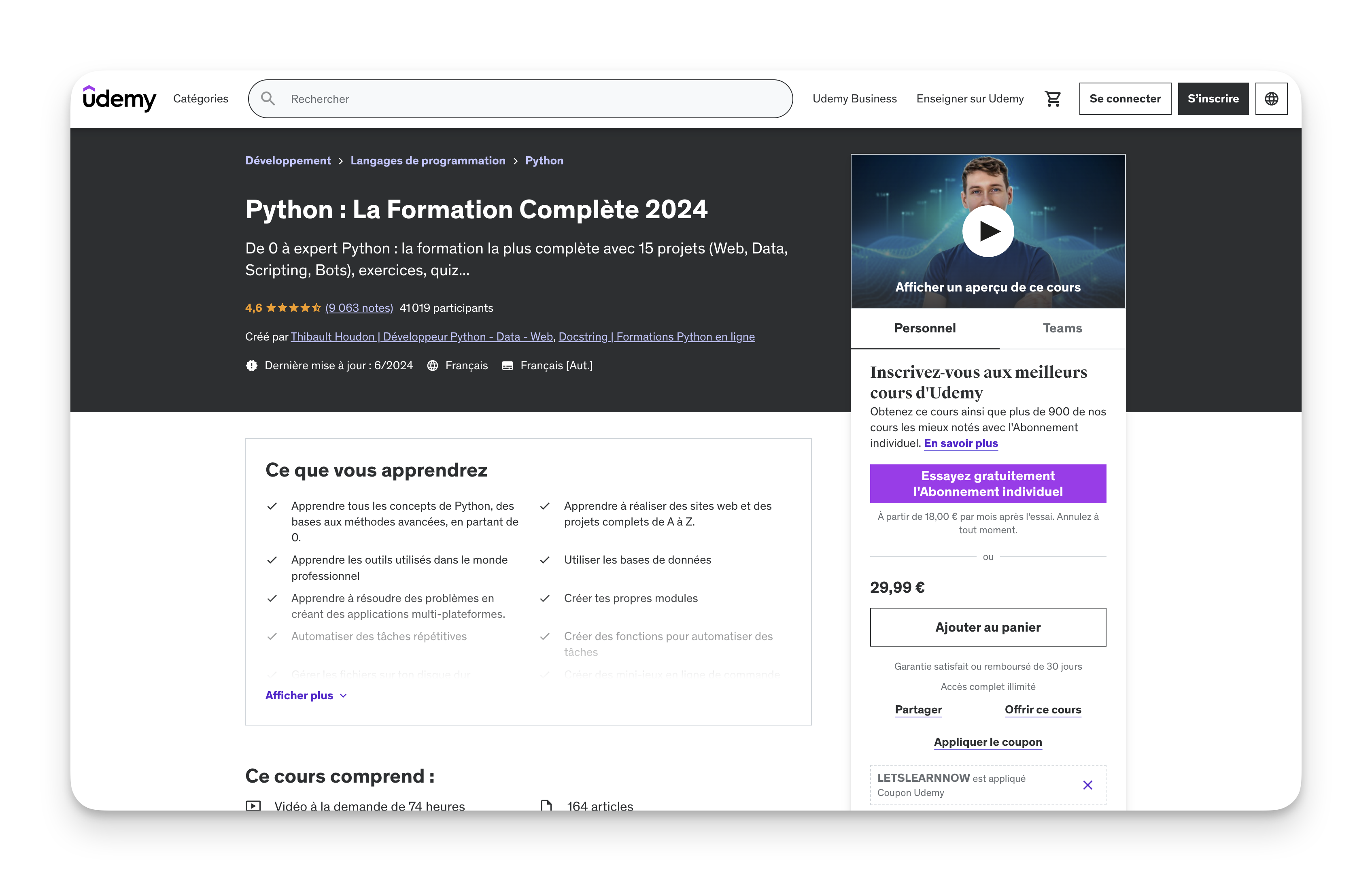The width and height of the screenshot is (1372, 881).
Task: Click the search magnifier icon
Action: pyautogui.click(x=268, y=98)
